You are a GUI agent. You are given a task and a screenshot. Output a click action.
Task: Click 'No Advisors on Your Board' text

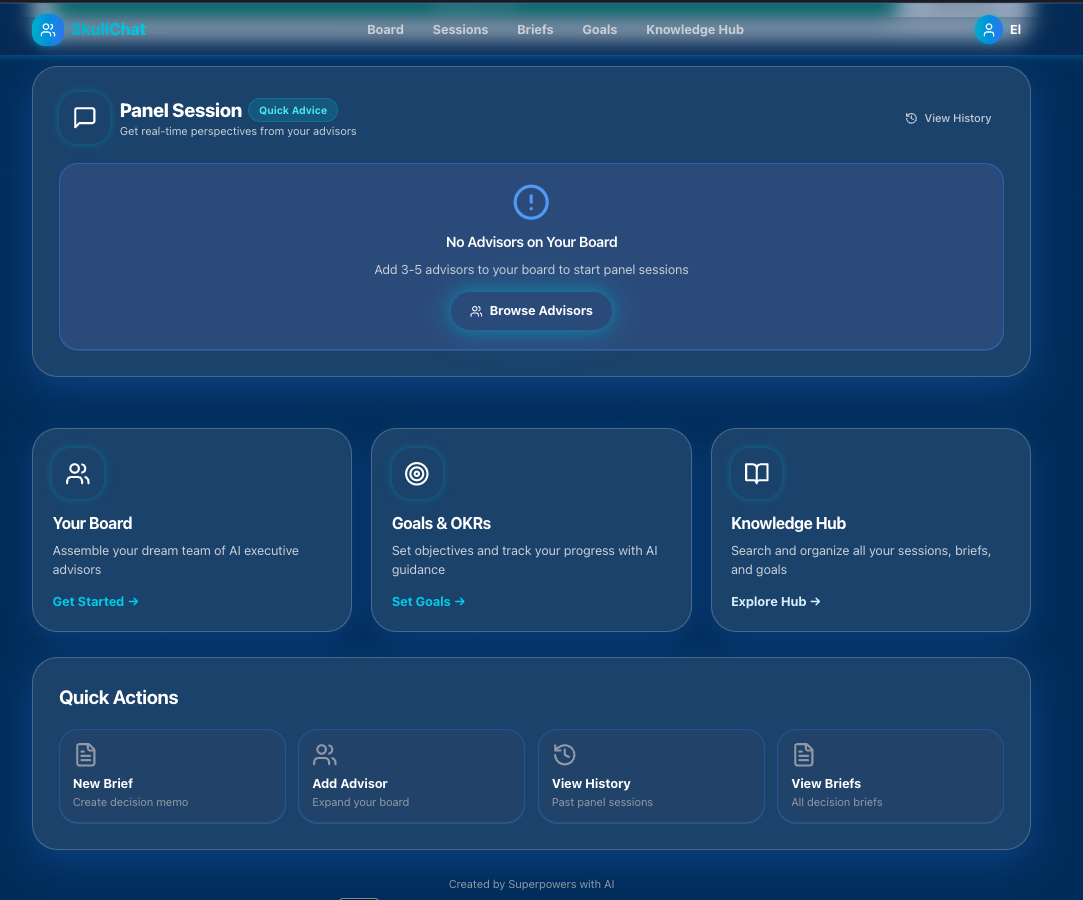point(531,242)
